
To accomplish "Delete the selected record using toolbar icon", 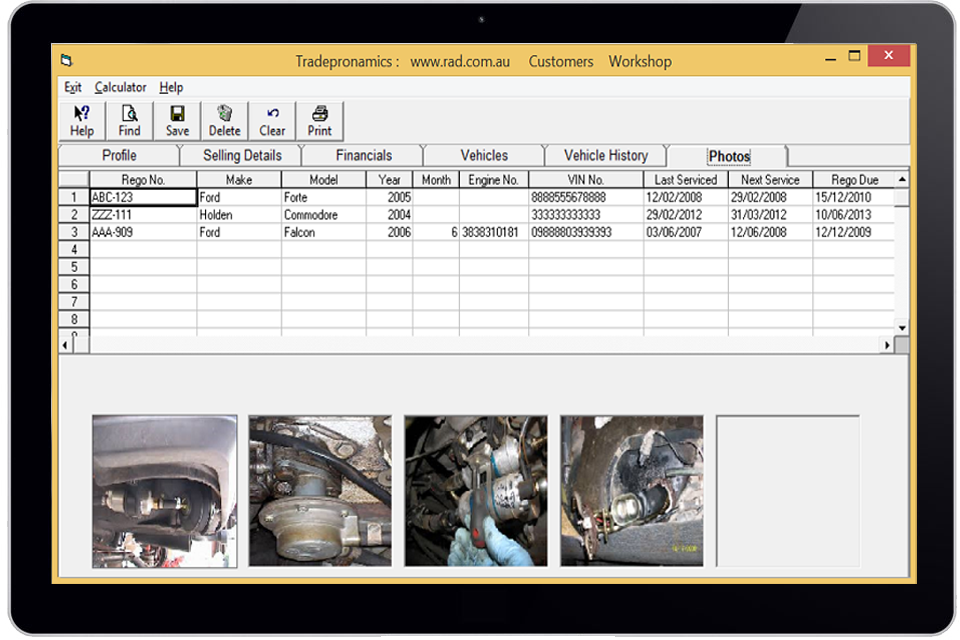I will pyautogui.click(x=224, y=120).
